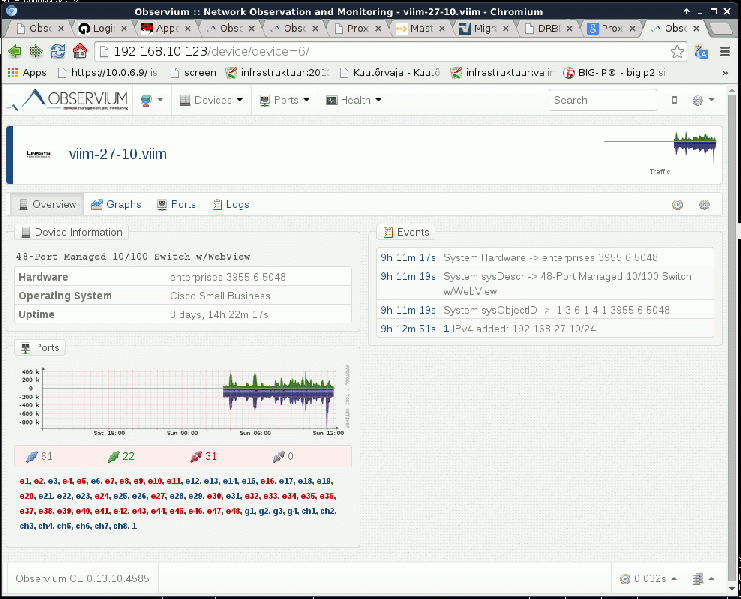Screen dimensions: 741x599
Task: Click the IPv4 added event port link 1
Action: (x=446, y=328)
